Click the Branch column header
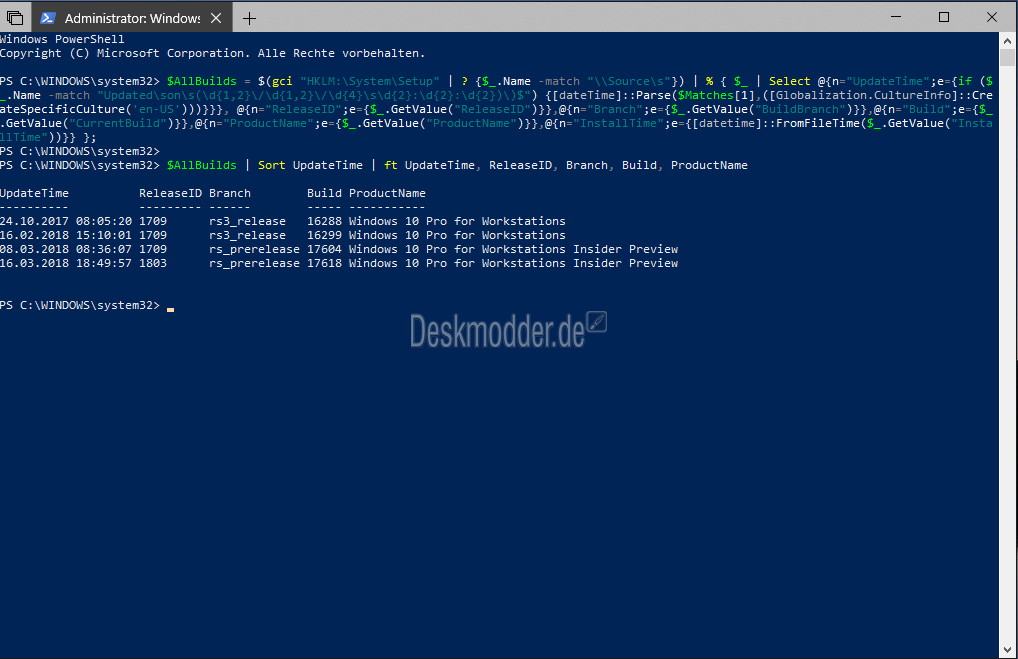Viewport: 1018px width, 659px height. (x=230, y=193)
